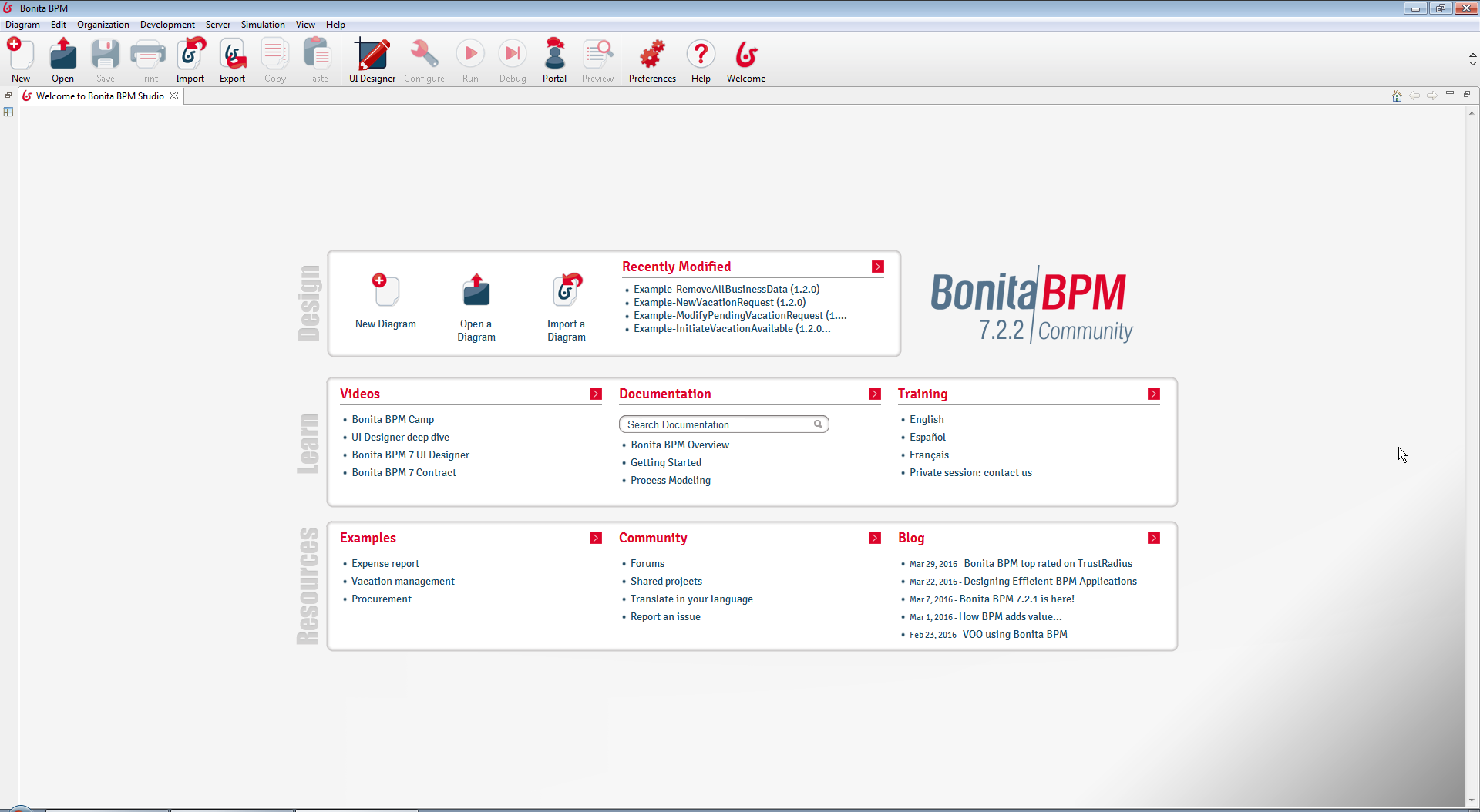This screenshot has height=812, width=1480.
Task: Open the Forums community link
Action: click(647, 563)
